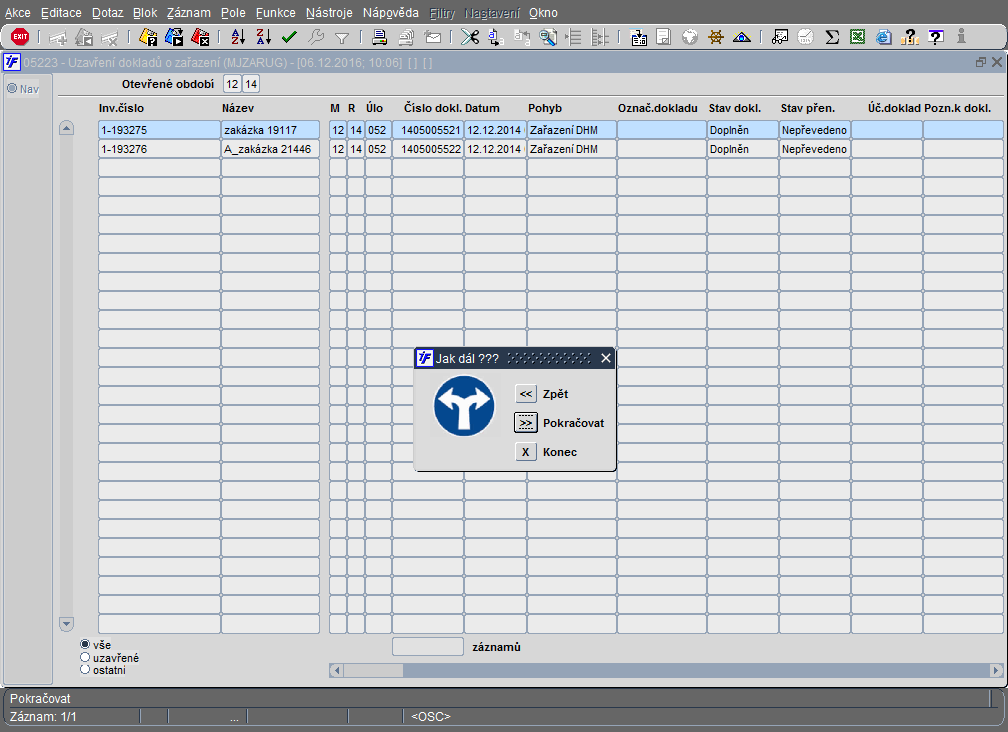Viewport: 1008px width, 732px height.
Task: Open the Funkce menu
Action: [x=276, y=13]
